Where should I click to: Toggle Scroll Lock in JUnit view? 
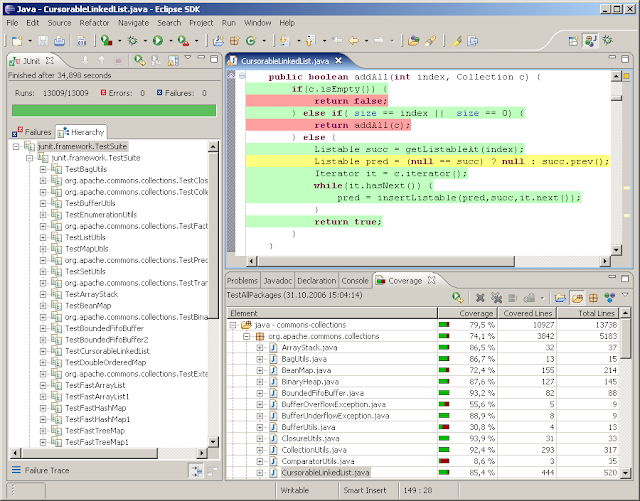[173, 60]
